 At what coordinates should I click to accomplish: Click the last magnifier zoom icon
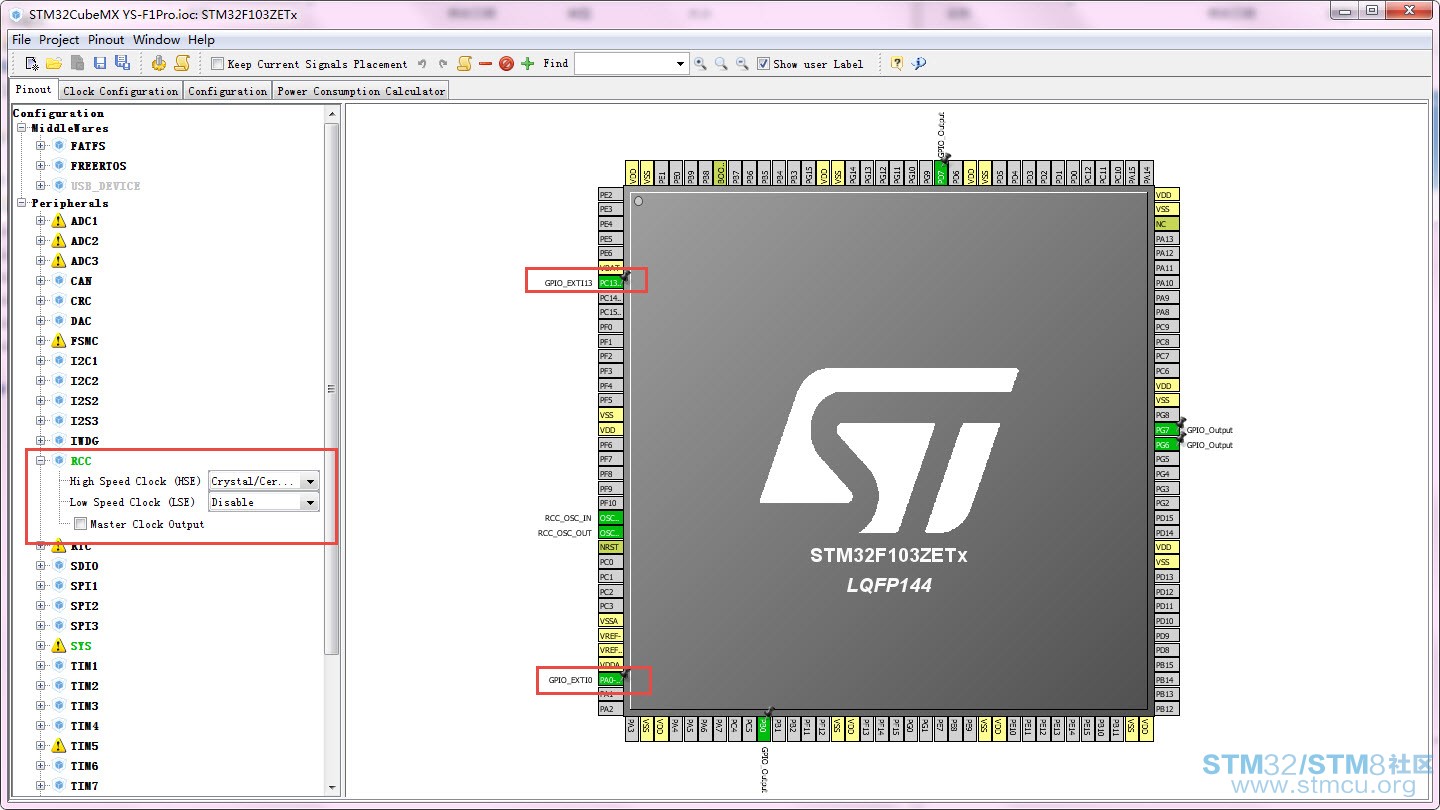(742, 64)
